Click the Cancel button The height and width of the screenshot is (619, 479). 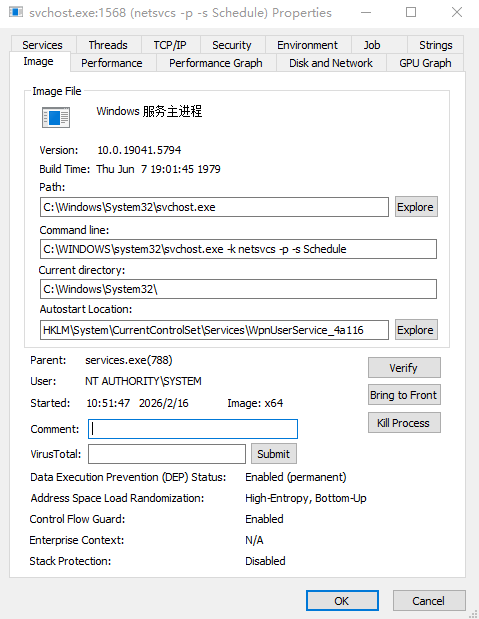(x=429, y=601)
